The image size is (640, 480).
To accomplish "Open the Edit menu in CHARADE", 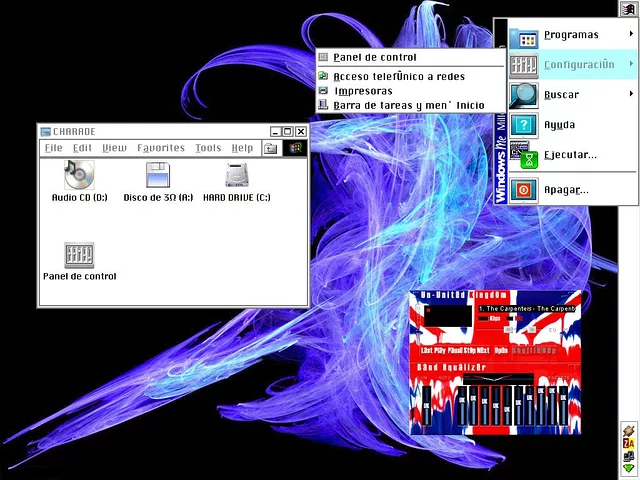I will click(82, 148).
